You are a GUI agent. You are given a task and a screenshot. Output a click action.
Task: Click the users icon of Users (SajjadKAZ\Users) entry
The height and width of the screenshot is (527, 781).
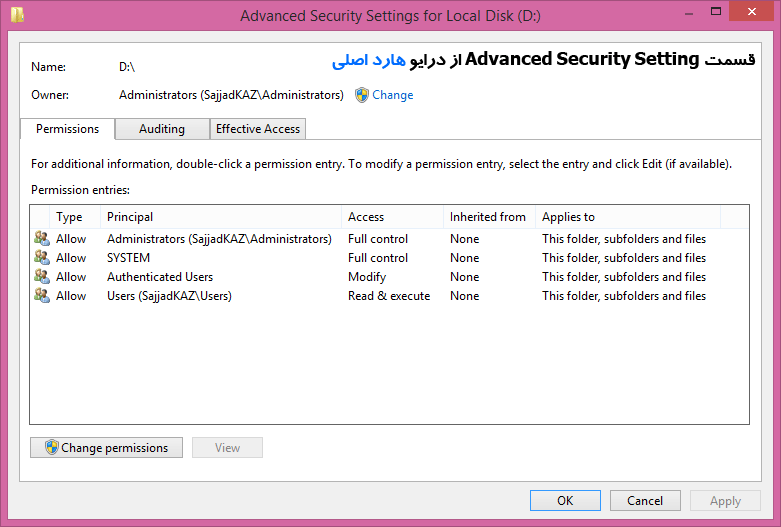point(42,295)
